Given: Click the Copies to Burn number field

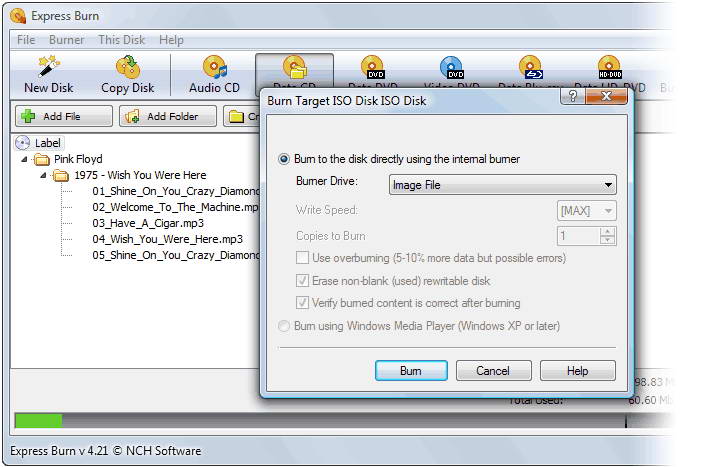Looking at the screenshot, I should pos(579,236).
